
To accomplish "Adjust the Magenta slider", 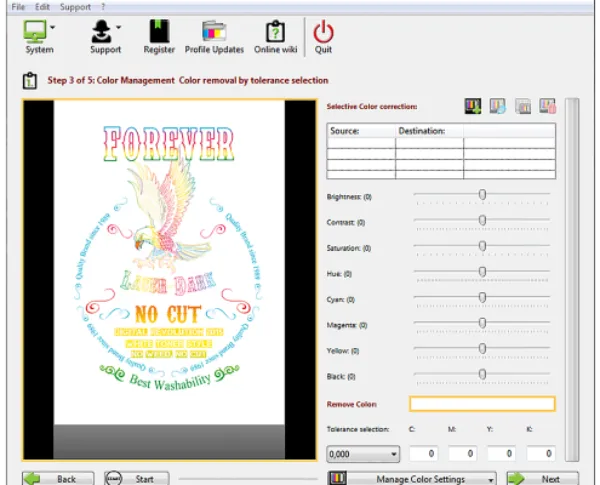I will pos(482,323).
